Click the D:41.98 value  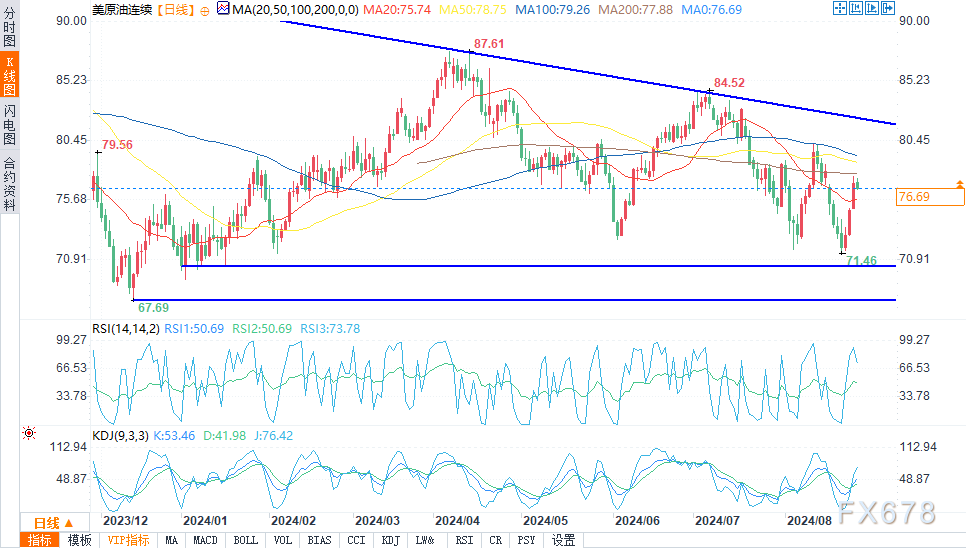pos(224,436)
